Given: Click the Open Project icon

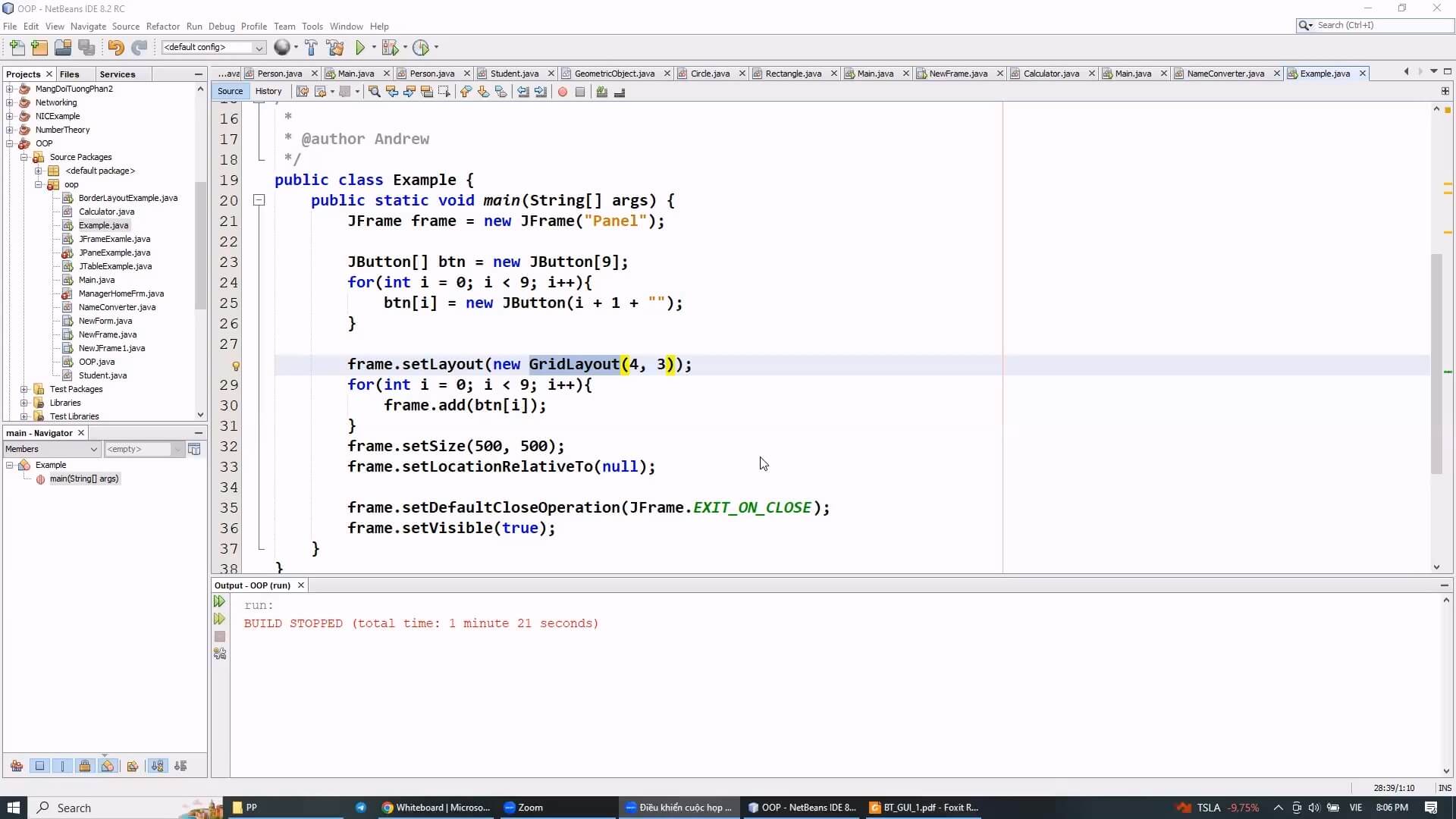Looking at the screenshot, I should [63, 47].
